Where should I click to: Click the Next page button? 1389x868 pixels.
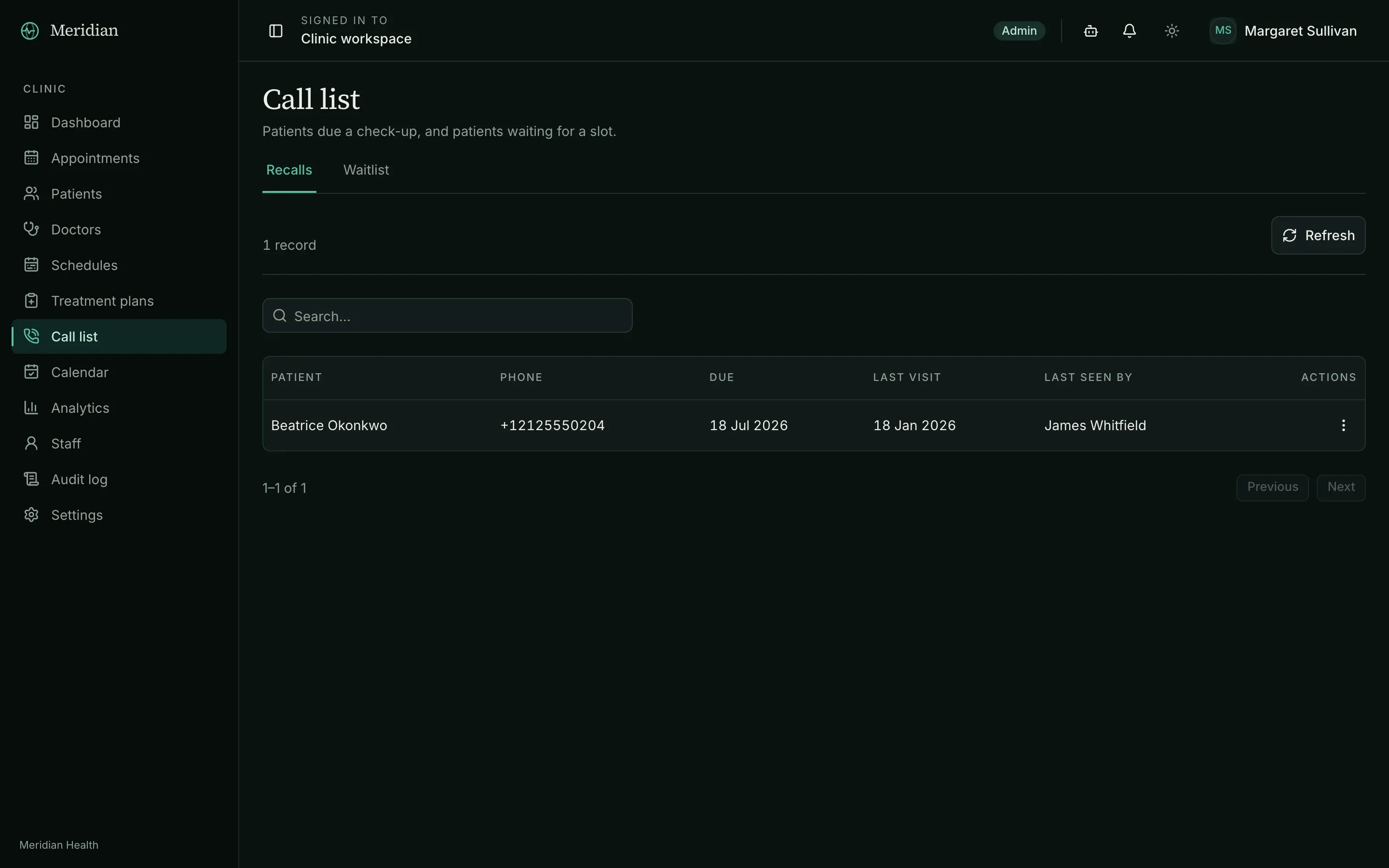click(1341, 488)
